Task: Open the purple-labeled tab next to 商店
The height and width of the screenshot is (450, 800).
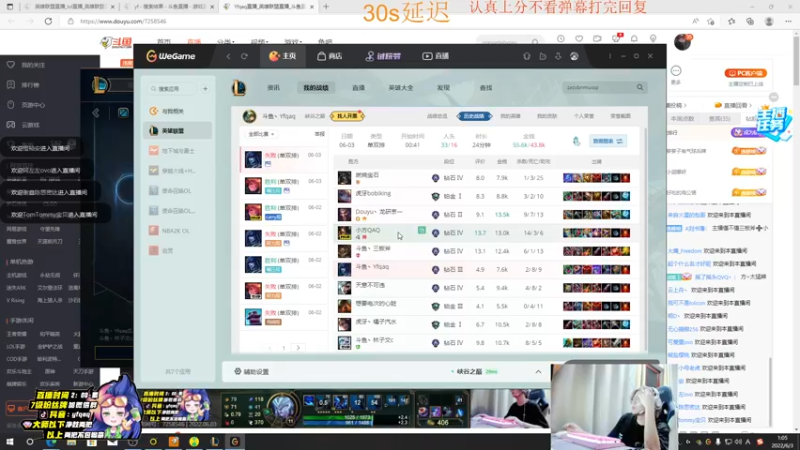Action: [383, 56]
